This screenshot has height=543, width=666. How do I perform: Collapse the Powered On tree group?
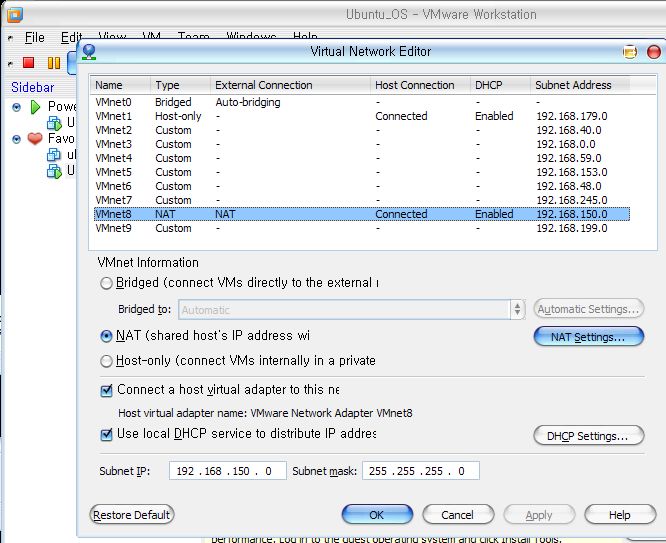click(17, 107)
